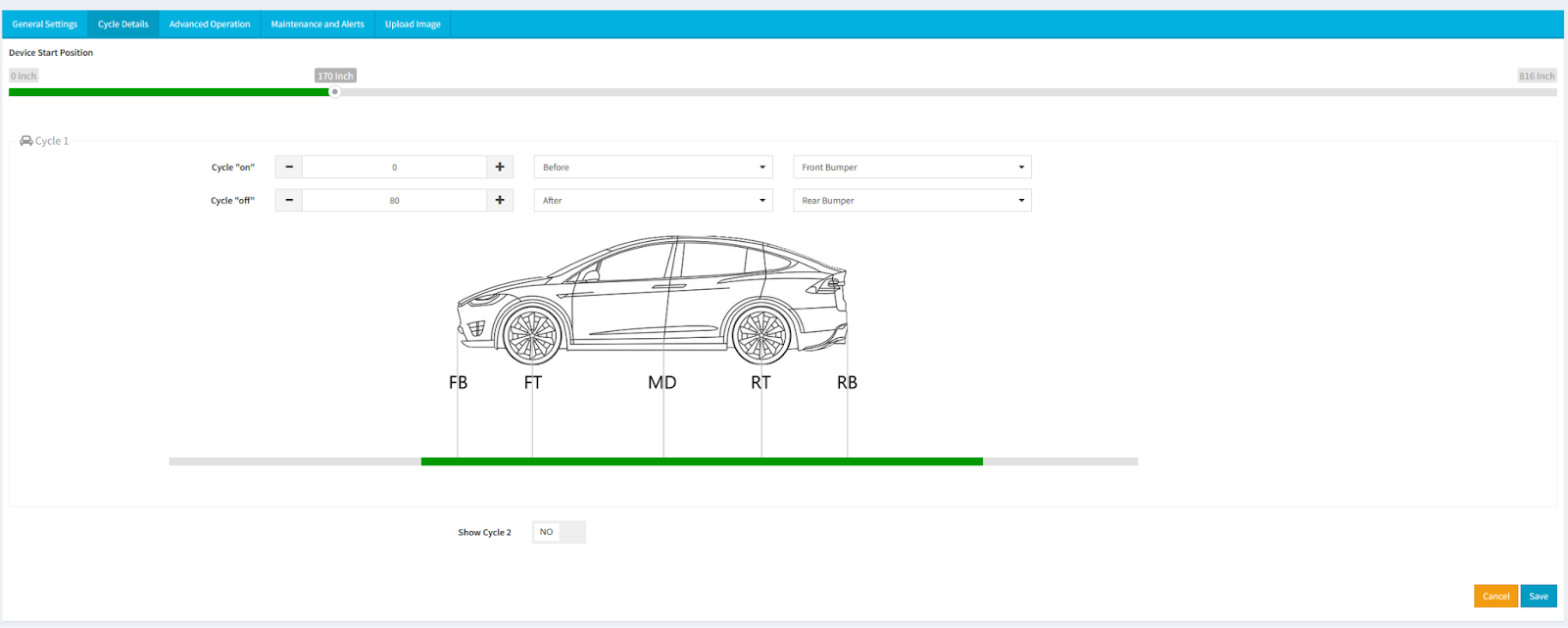1568x628 pixels.
Task: Open the Advanced Operation tab
Action: (210, 24)
